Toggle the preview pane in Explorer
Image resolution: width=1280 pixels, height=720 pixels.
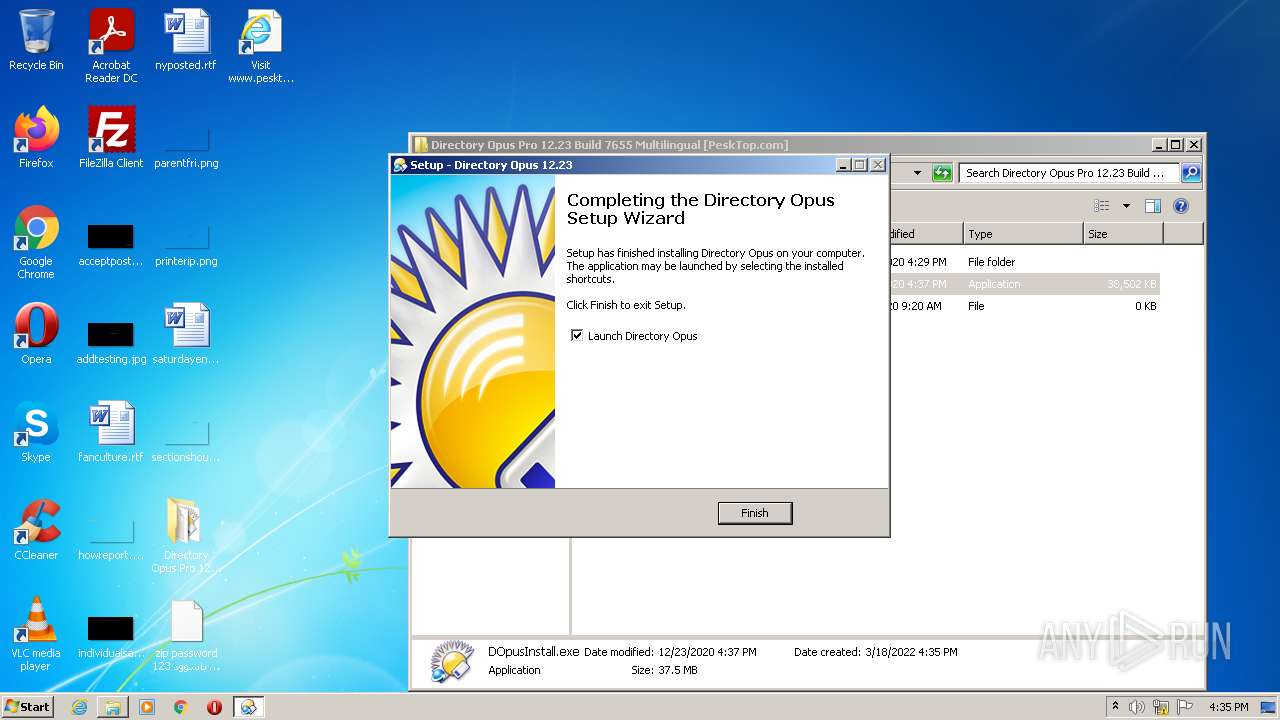[x=1153, y=206]
